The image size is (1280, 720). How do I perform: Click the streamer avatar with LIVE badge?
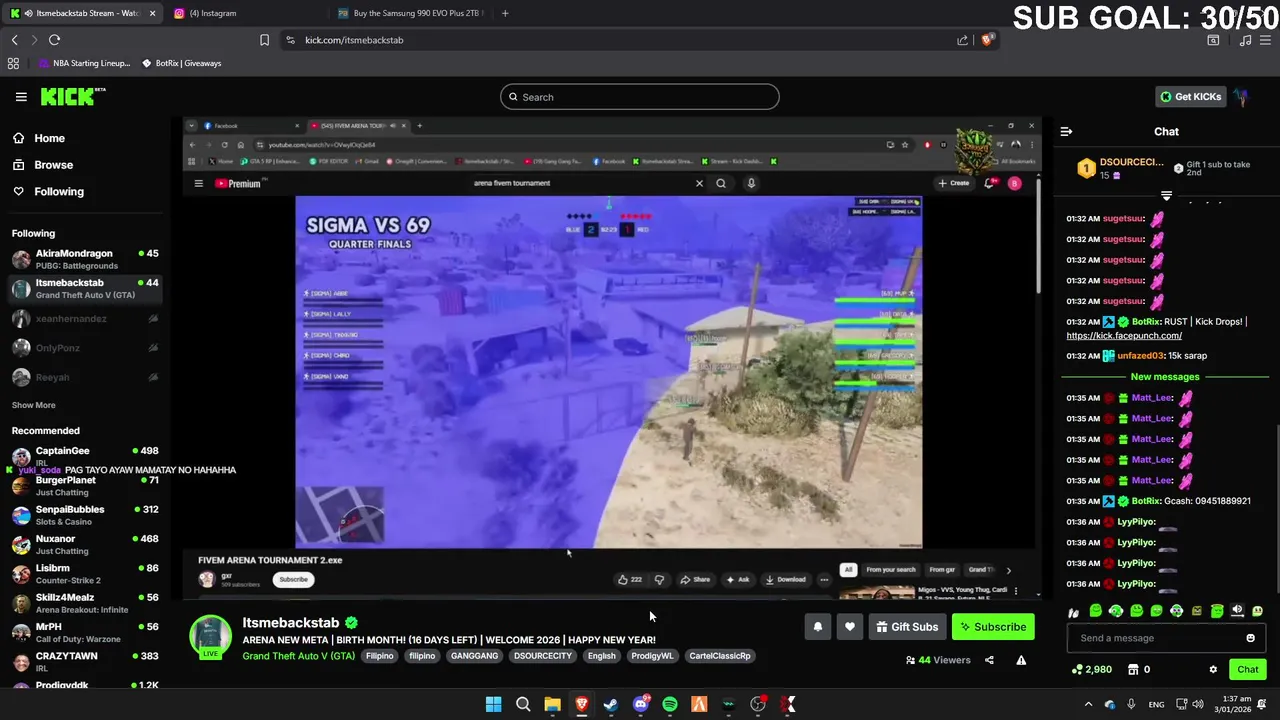click(210, 637)
